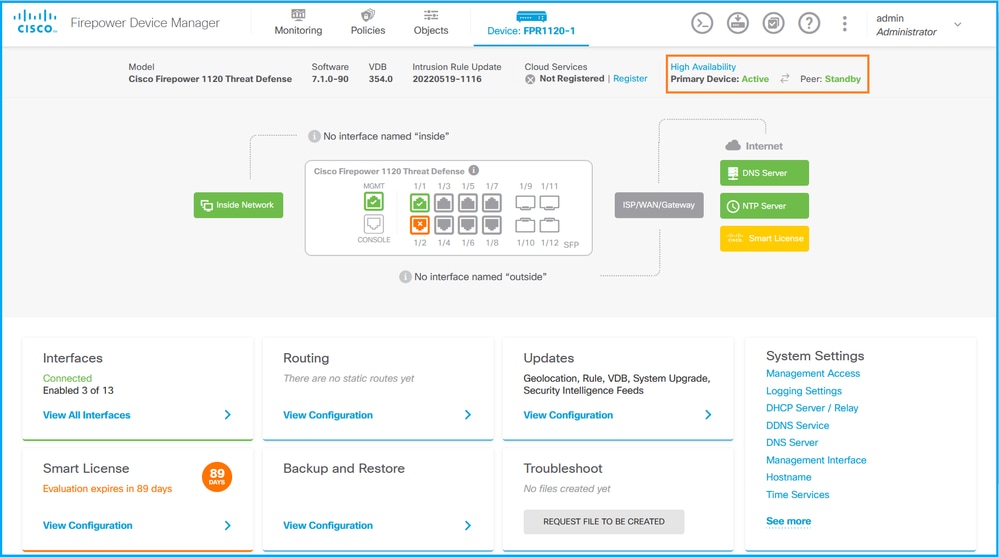This screenshot has height=557, width=999.
Task: Click See more system settings
Action: [789, 521]
